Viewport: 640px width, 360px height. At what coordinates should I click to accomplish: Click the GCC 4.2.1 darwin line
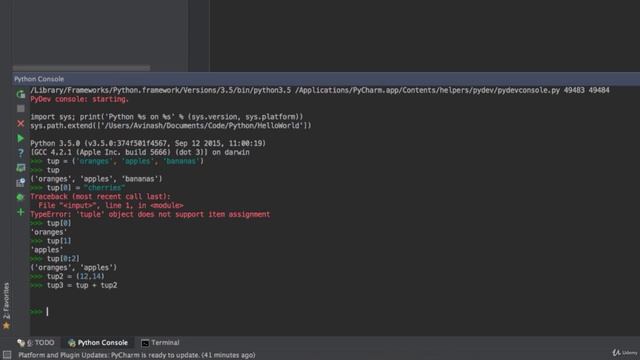tap(140, 152)
